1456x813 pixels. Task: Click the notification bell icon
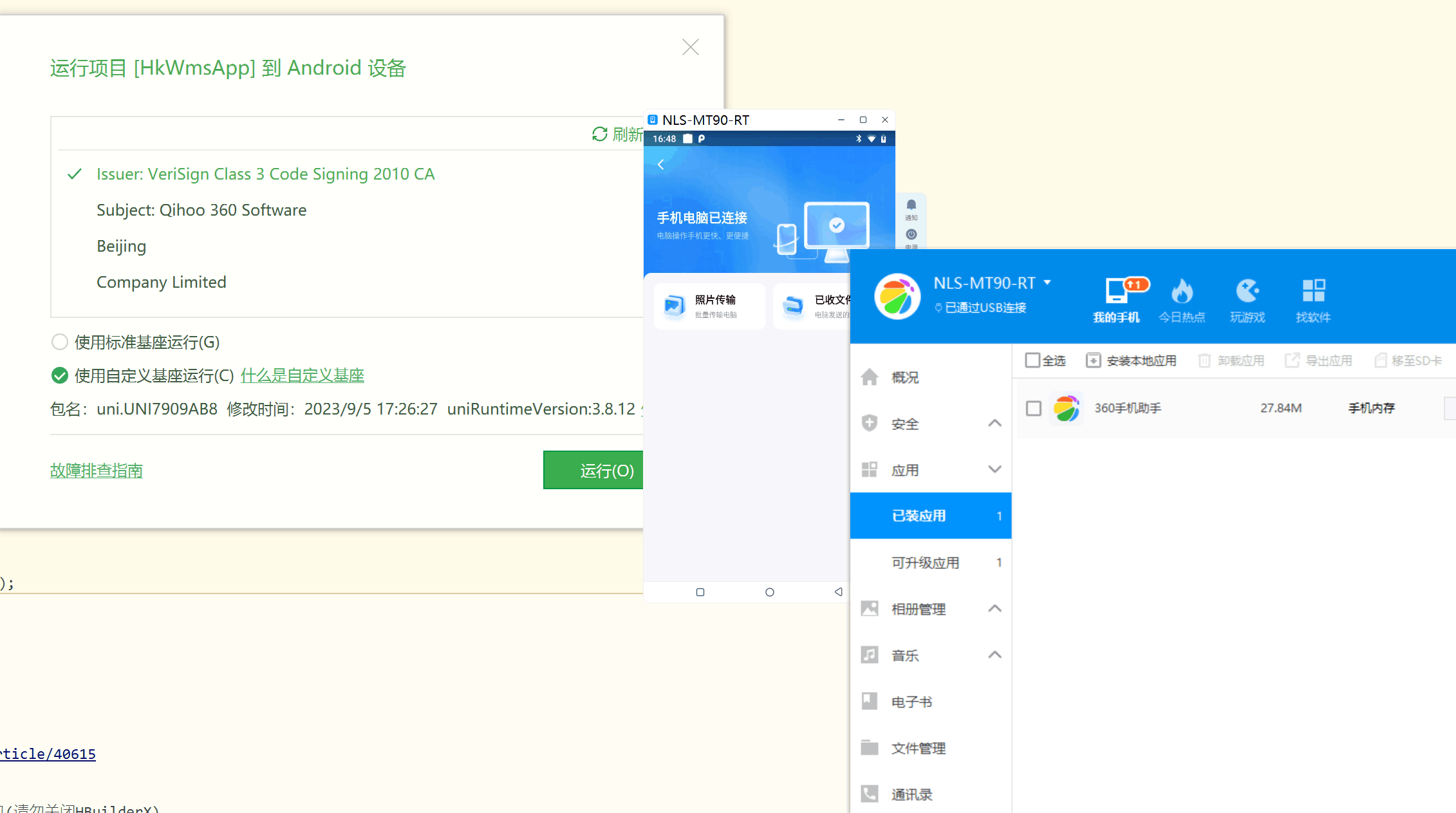(911, 205)
